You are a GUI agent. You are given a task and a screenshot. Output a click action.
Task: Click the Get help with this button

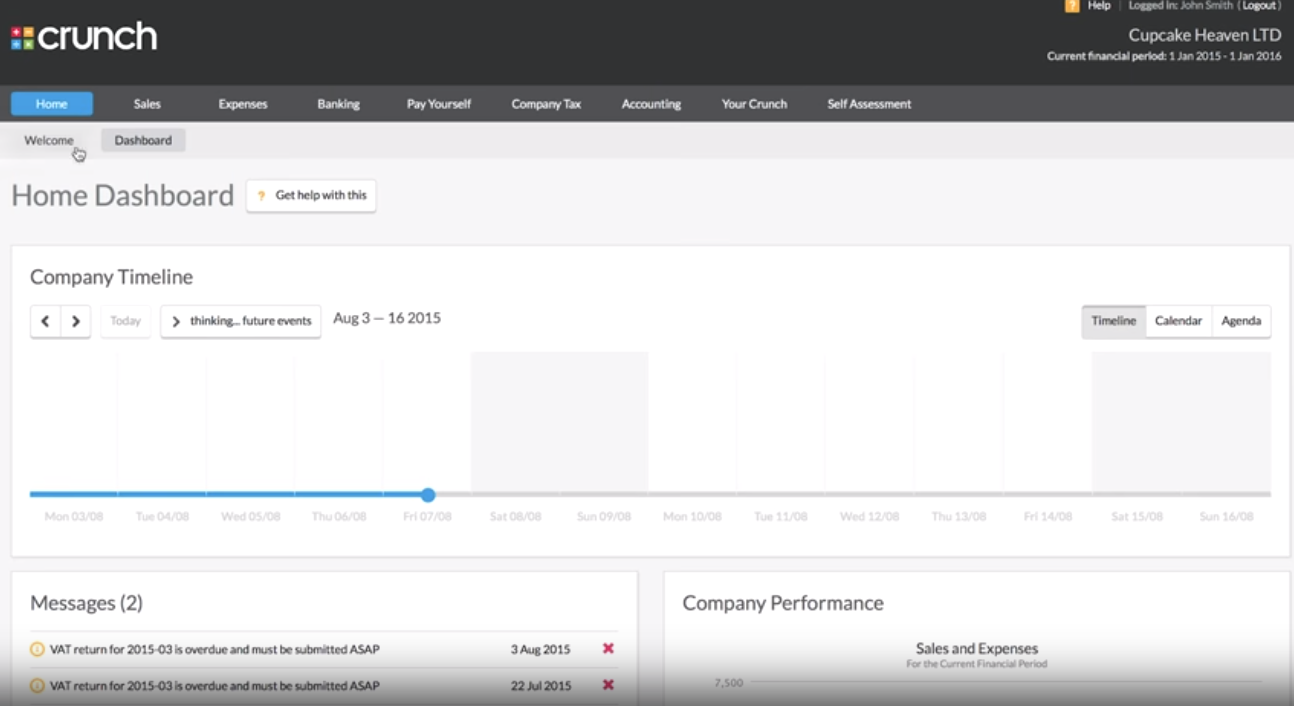(x=311, y=195)
